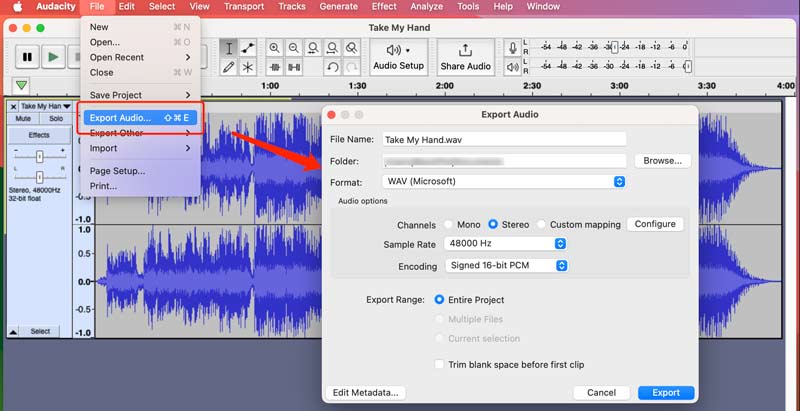Click the green timeline options triangle
Viewport: 800px width, 411px height.
tap(21, 85)
